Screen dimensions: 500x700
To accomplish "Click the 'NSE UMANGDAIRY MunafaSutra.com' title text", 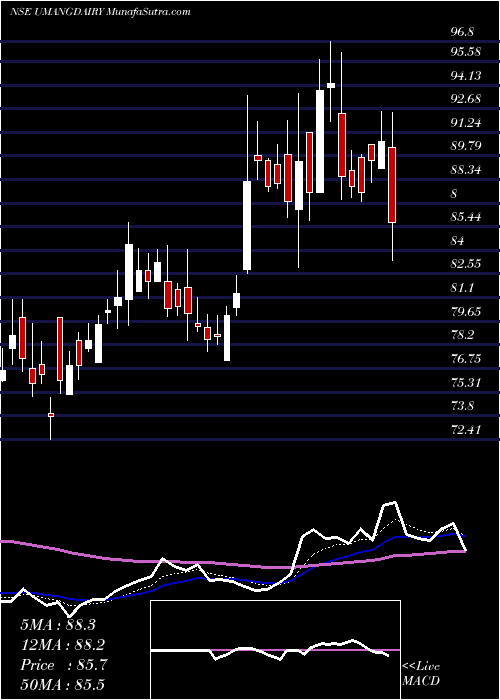I will (x=100, y=12).
